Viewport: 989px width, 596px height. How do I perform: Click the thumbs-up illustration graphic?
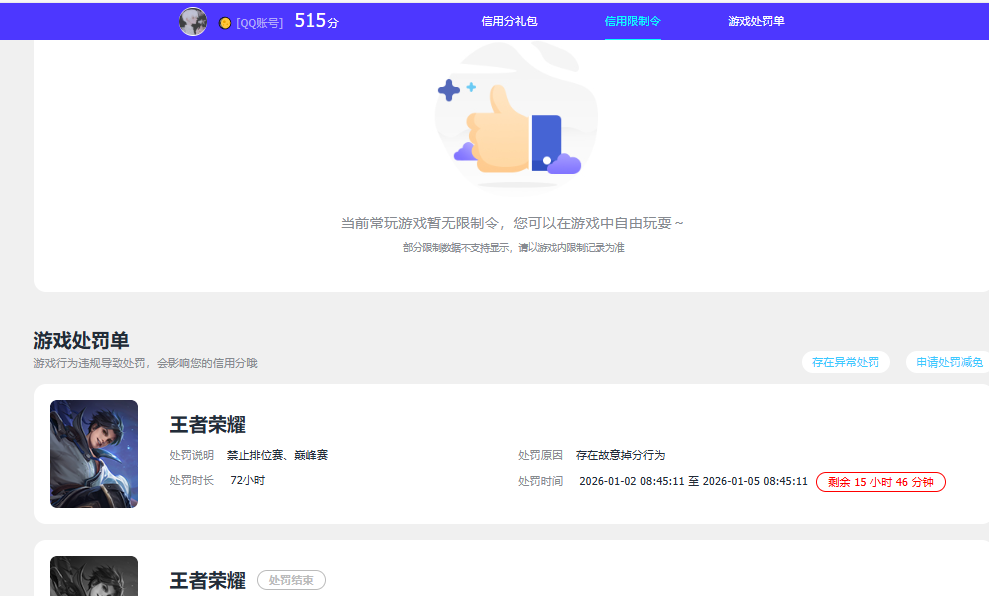click(x=516, y=123)
